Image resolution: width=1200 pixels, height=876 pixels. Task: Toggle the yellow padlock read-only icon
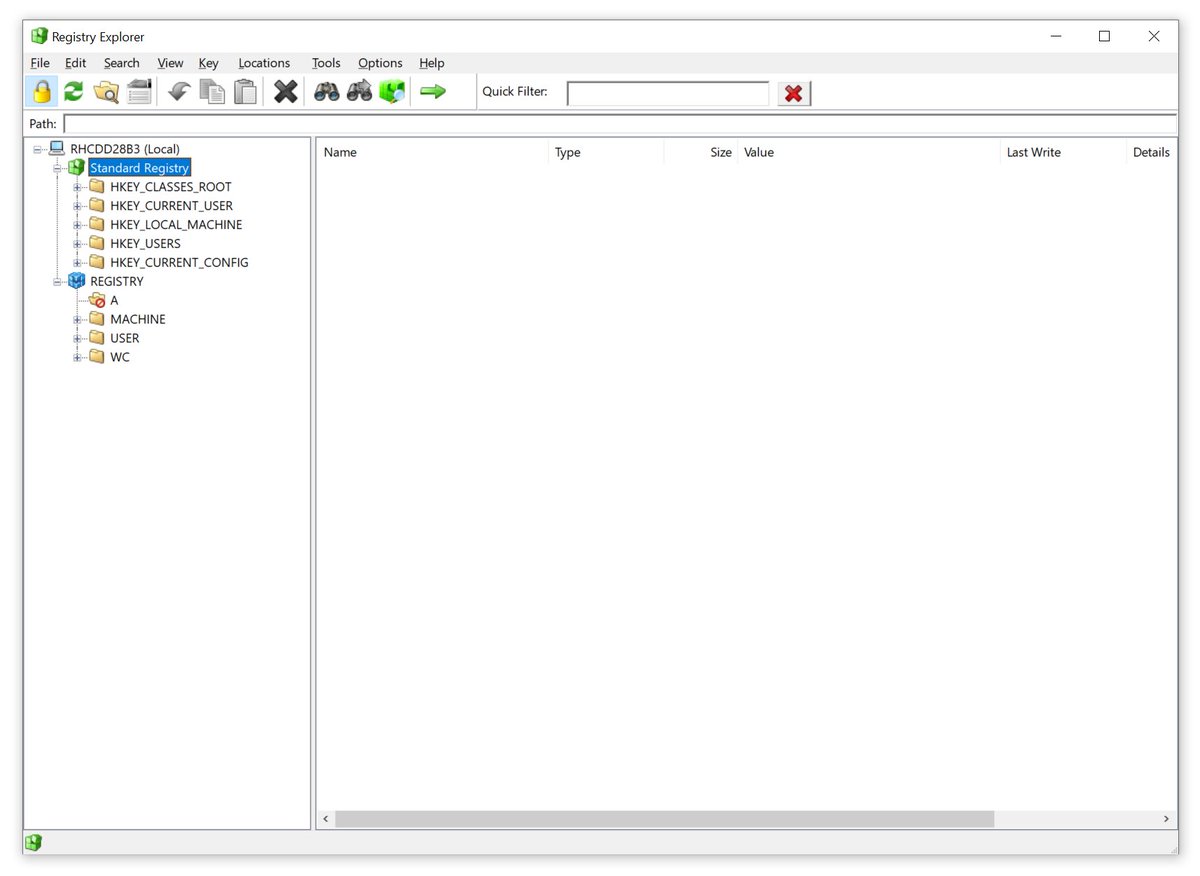coord(41,92)
